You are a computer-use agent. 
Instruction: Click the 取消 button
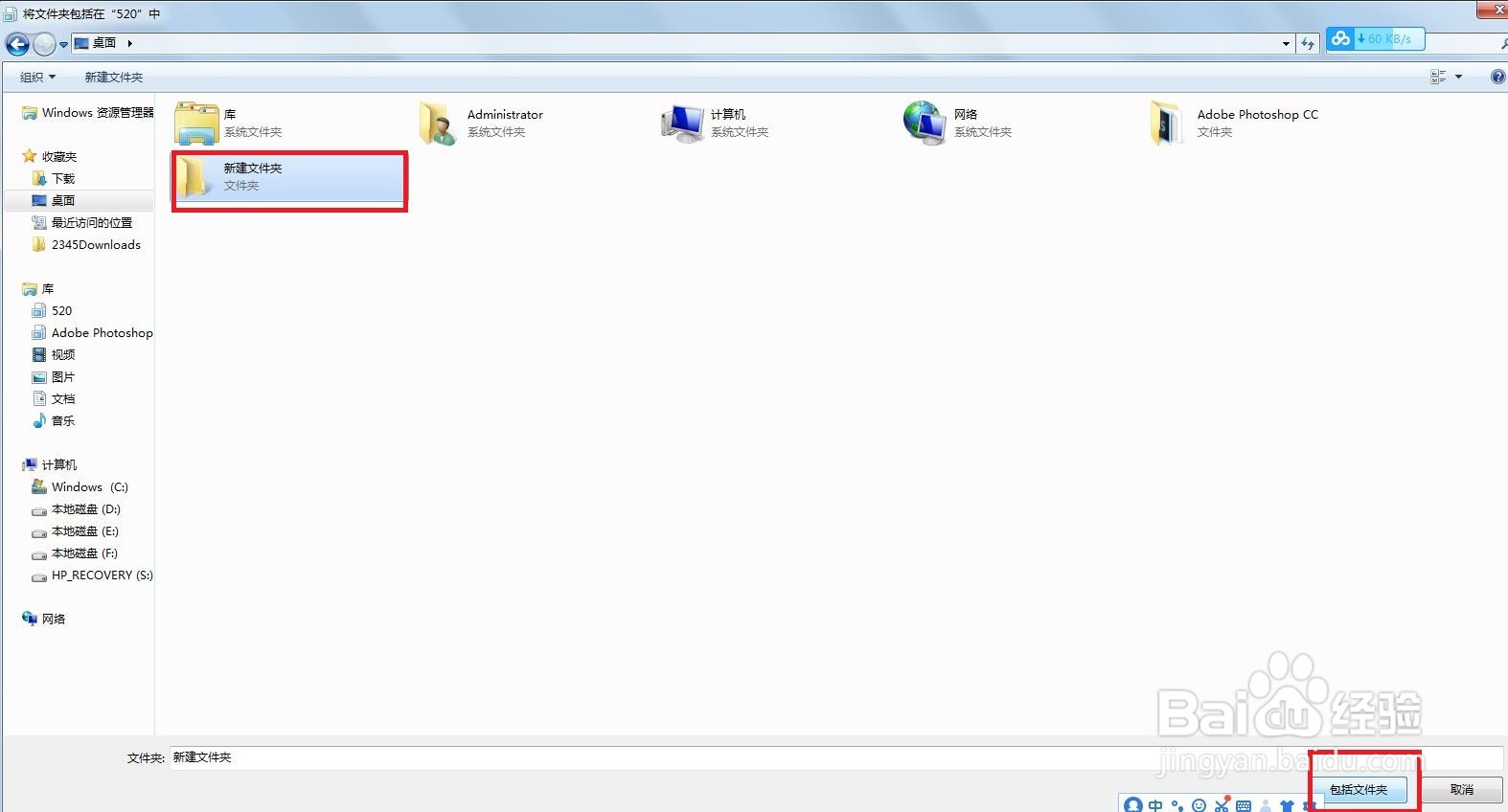pyautogui.click(x=1461, y=790)
